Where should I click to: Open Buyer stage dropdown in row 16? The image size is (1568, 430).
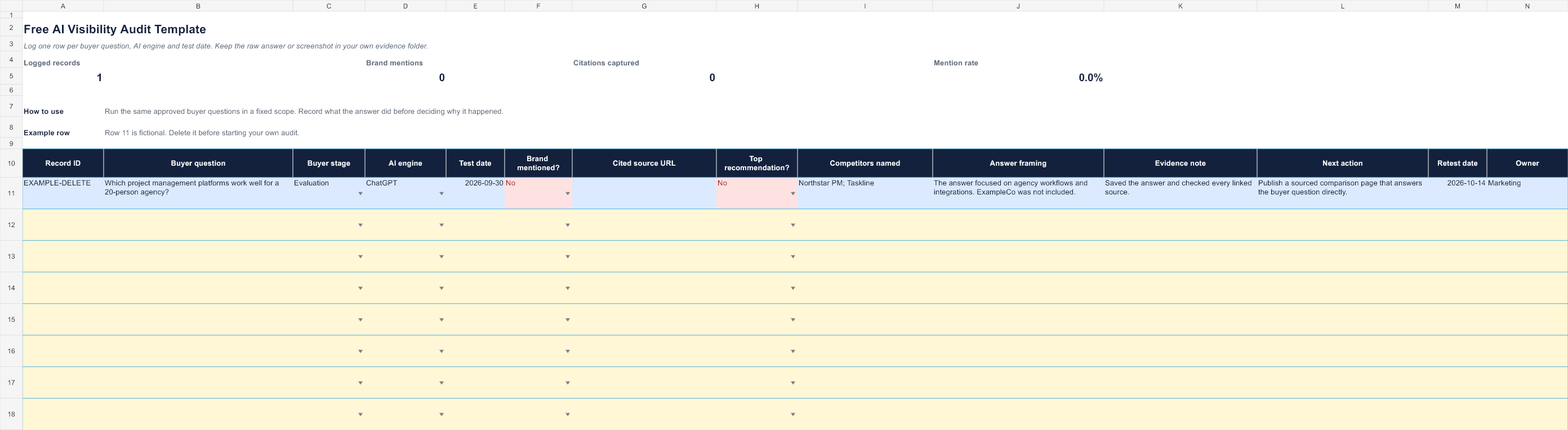(x=360, y=352)
